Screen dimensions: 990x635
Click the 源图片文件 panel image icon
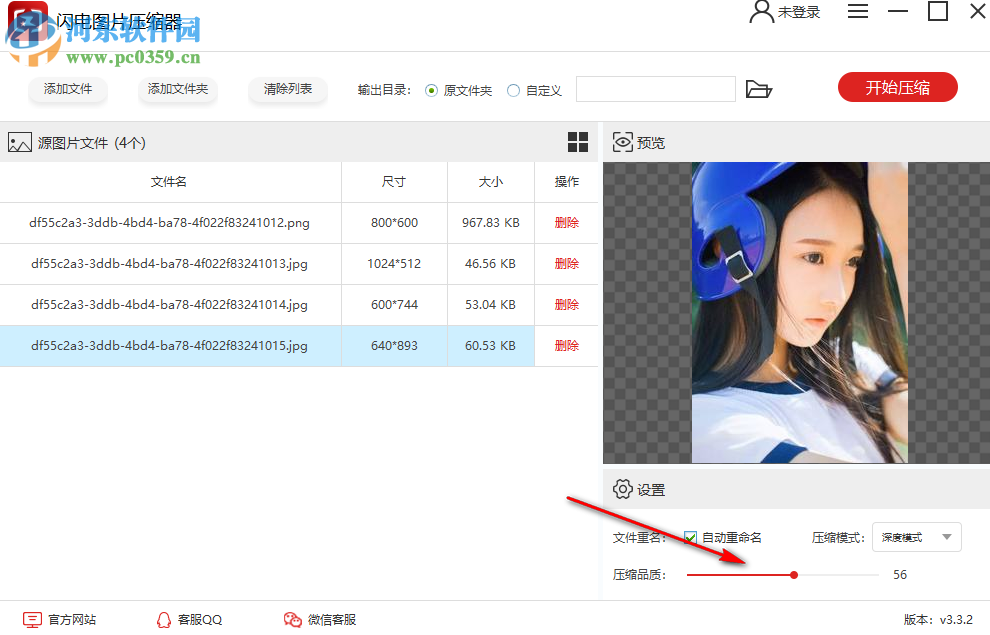tap(19, 142)
